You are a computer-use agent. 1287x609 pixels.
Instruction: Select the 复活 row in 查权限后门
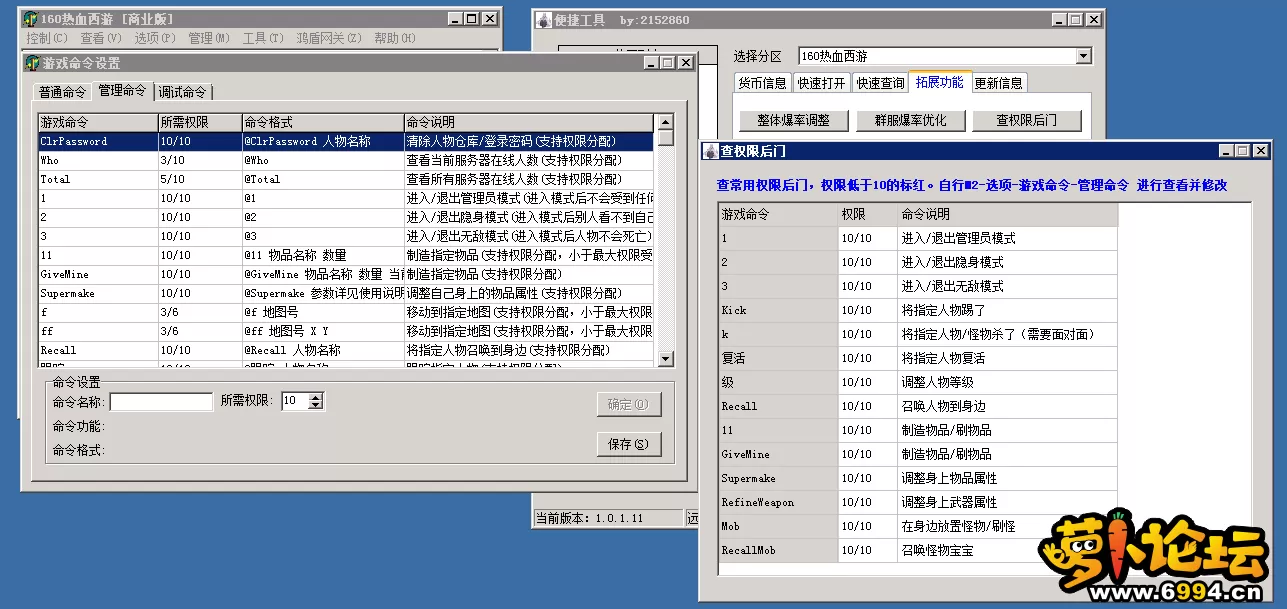point(918,358)
